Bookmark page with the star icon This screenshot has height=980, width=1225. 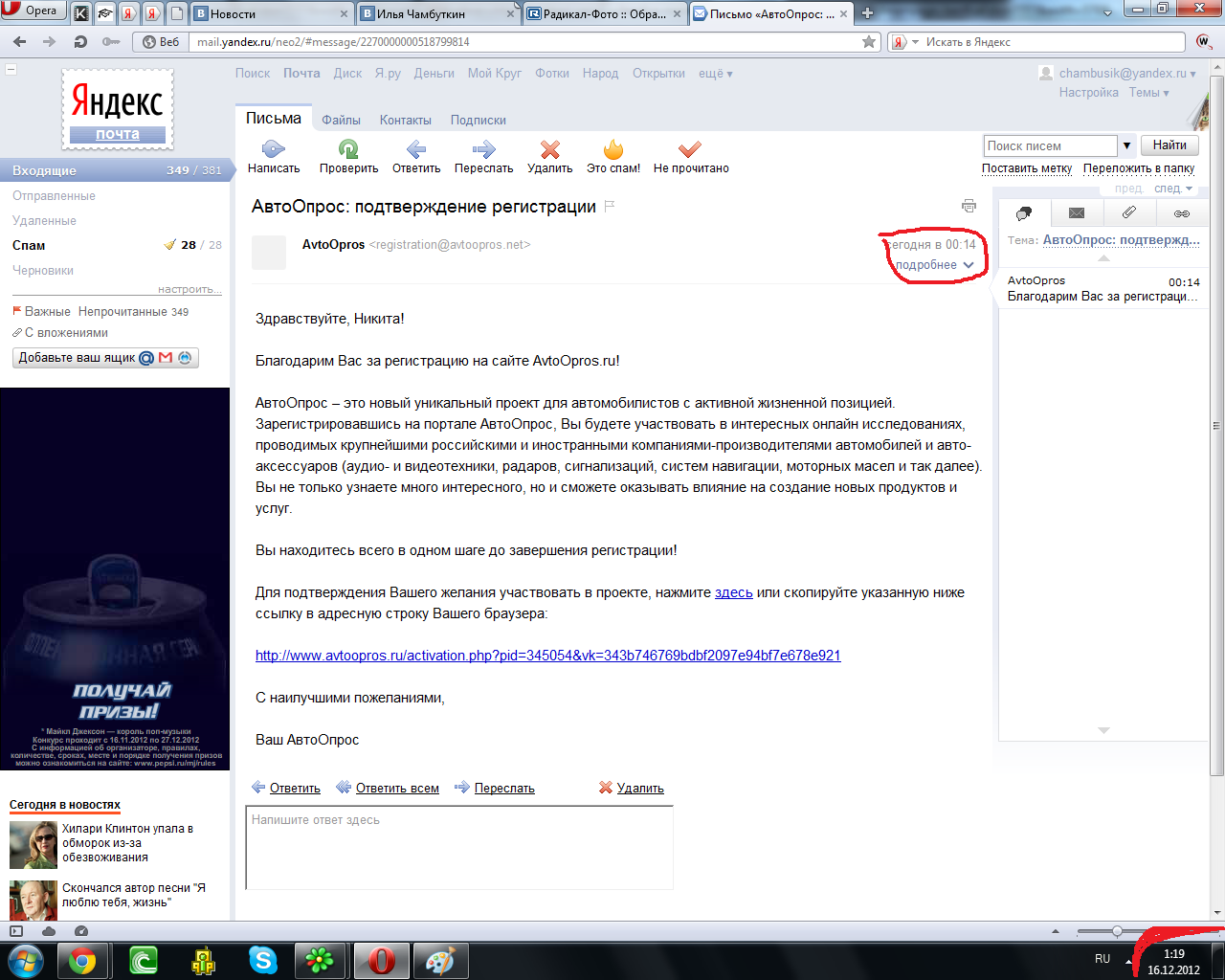click(x=869, y=42)
